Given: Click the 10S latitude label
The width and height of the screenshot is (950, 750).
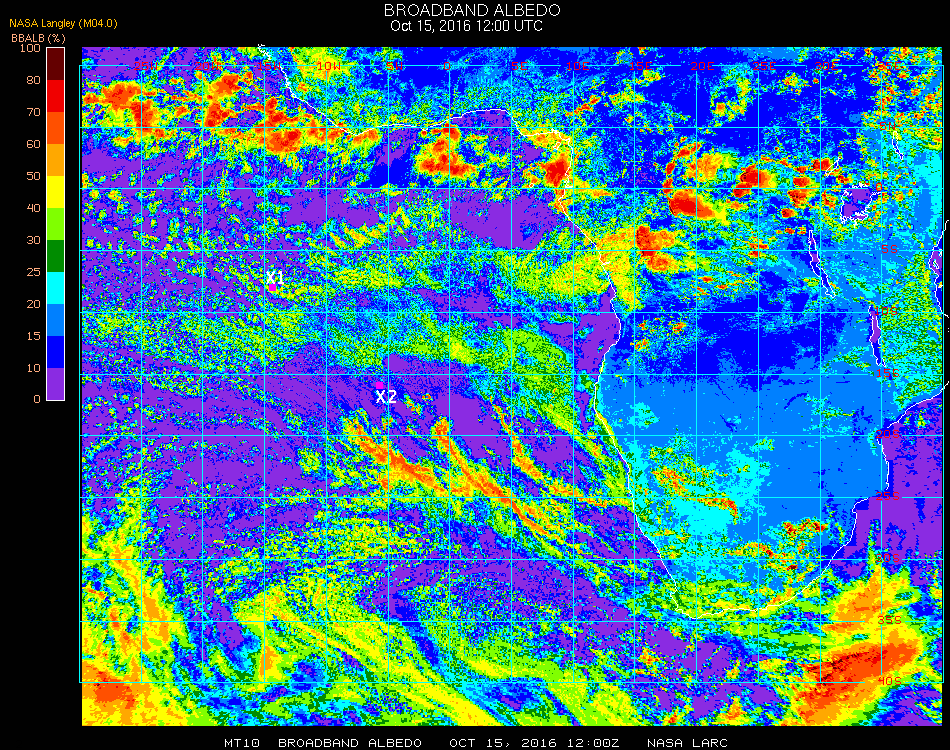Looking at the screenshot, I should (x=886, y=311).
